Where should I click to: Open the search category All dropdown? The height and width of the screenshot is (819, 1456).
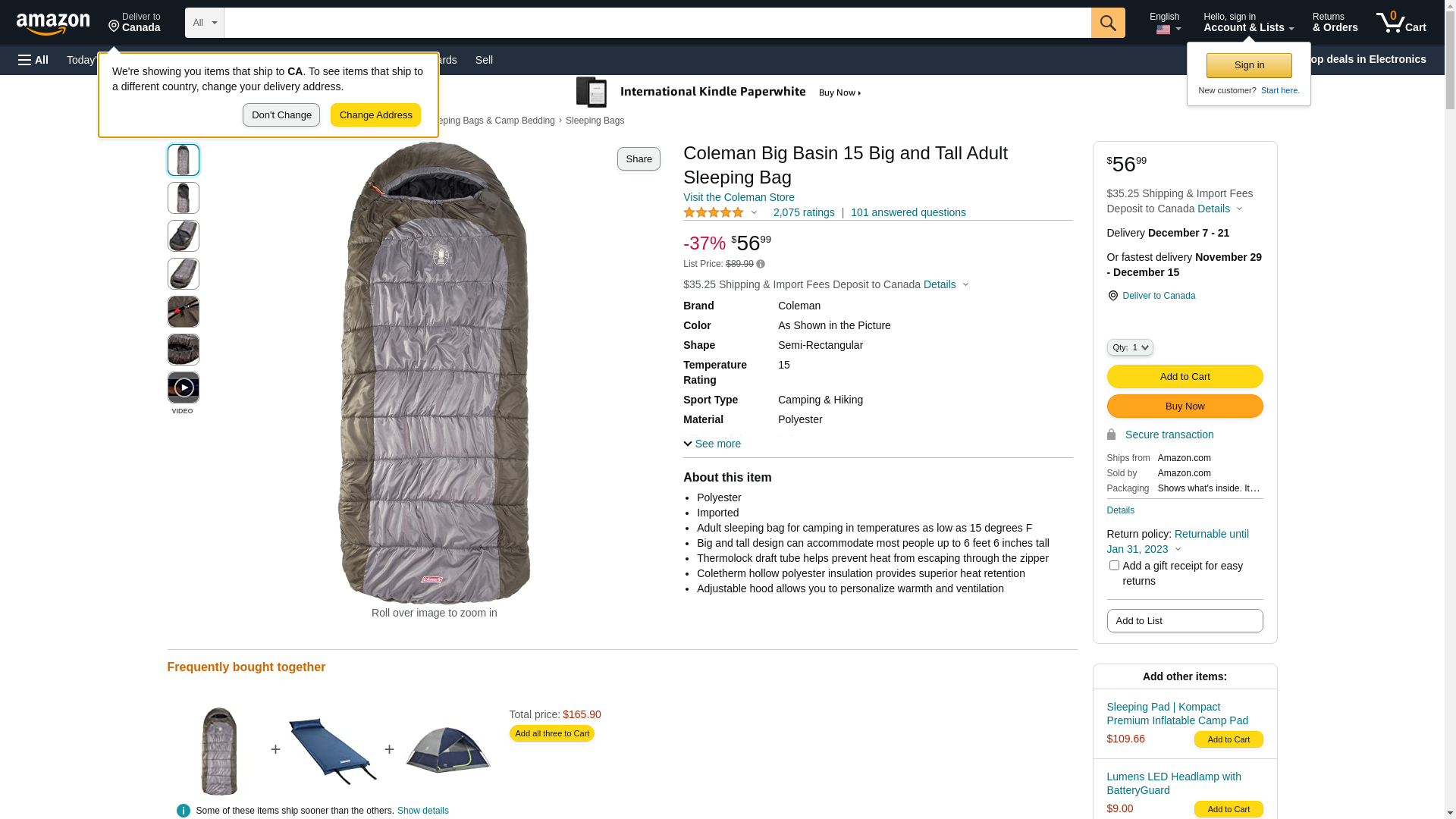(x=205, y=23)
